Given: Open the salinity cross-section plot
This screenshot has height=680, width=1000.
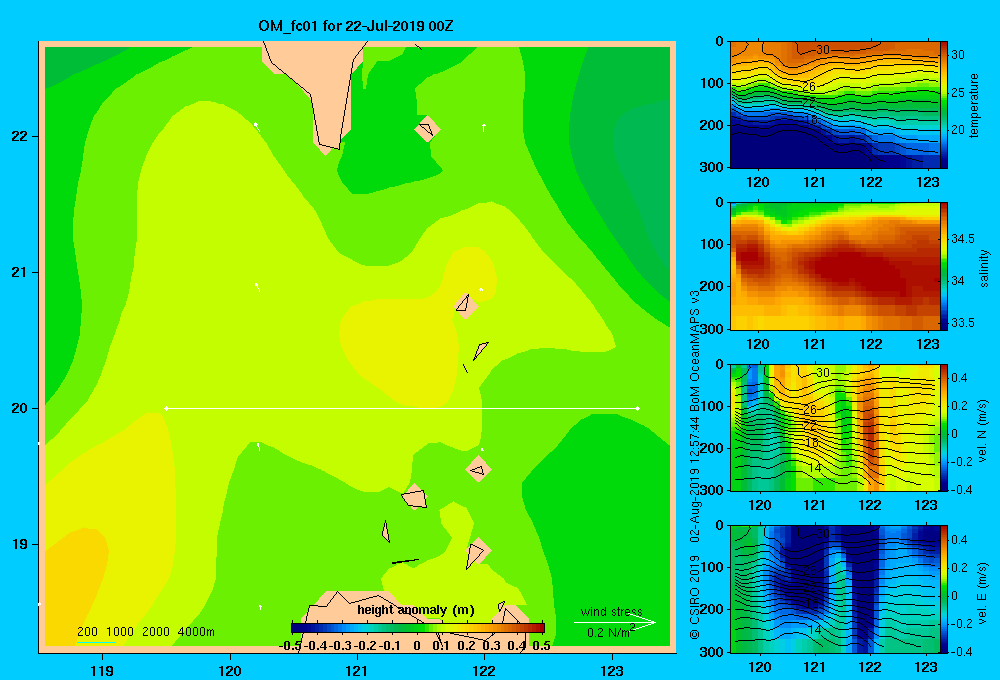Looking at the screenshot, I should pos(834,266).
